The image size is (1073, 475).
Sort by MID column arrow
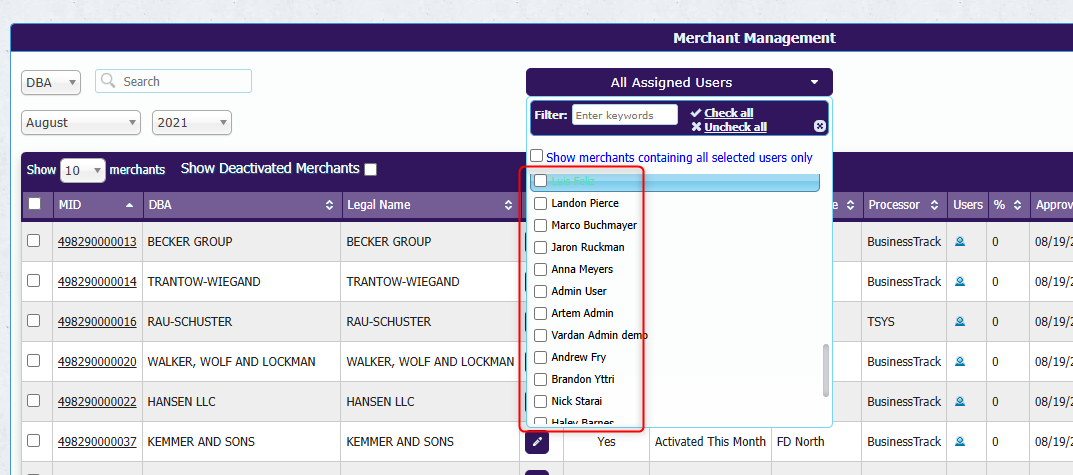[x=129, y=205]
